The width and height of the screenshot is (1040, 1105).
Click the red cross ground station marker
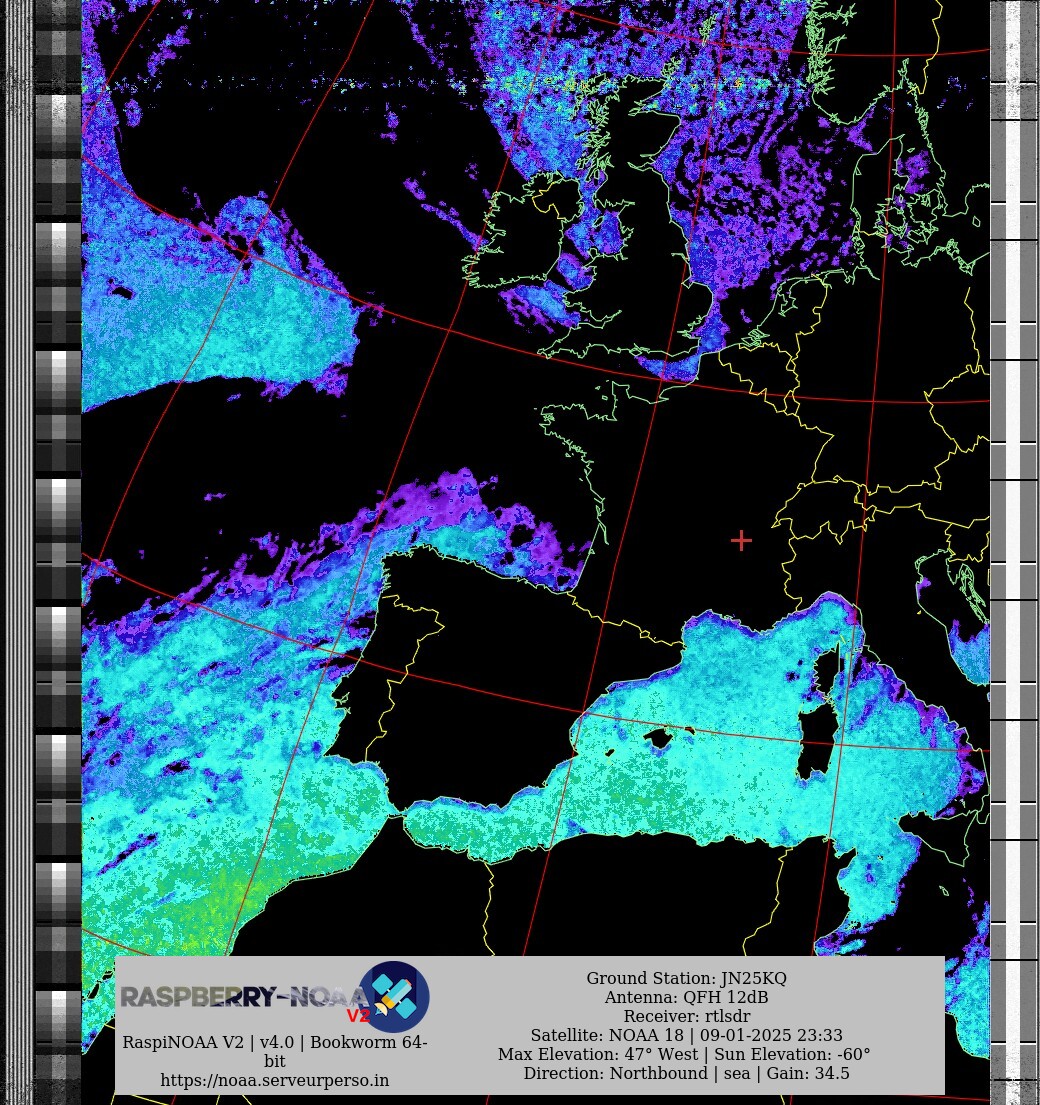coord(741,540)
